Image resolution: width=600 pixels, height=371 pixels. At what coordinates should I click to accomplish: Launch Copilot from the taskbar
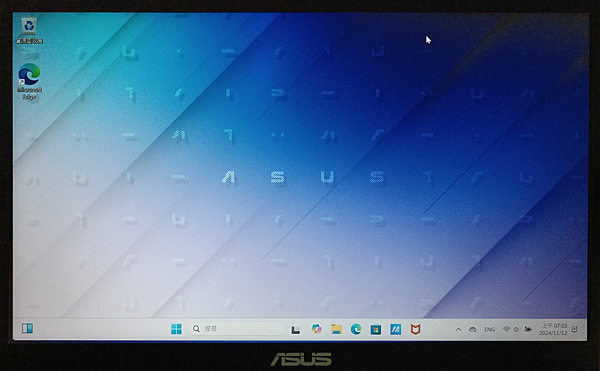316,329
